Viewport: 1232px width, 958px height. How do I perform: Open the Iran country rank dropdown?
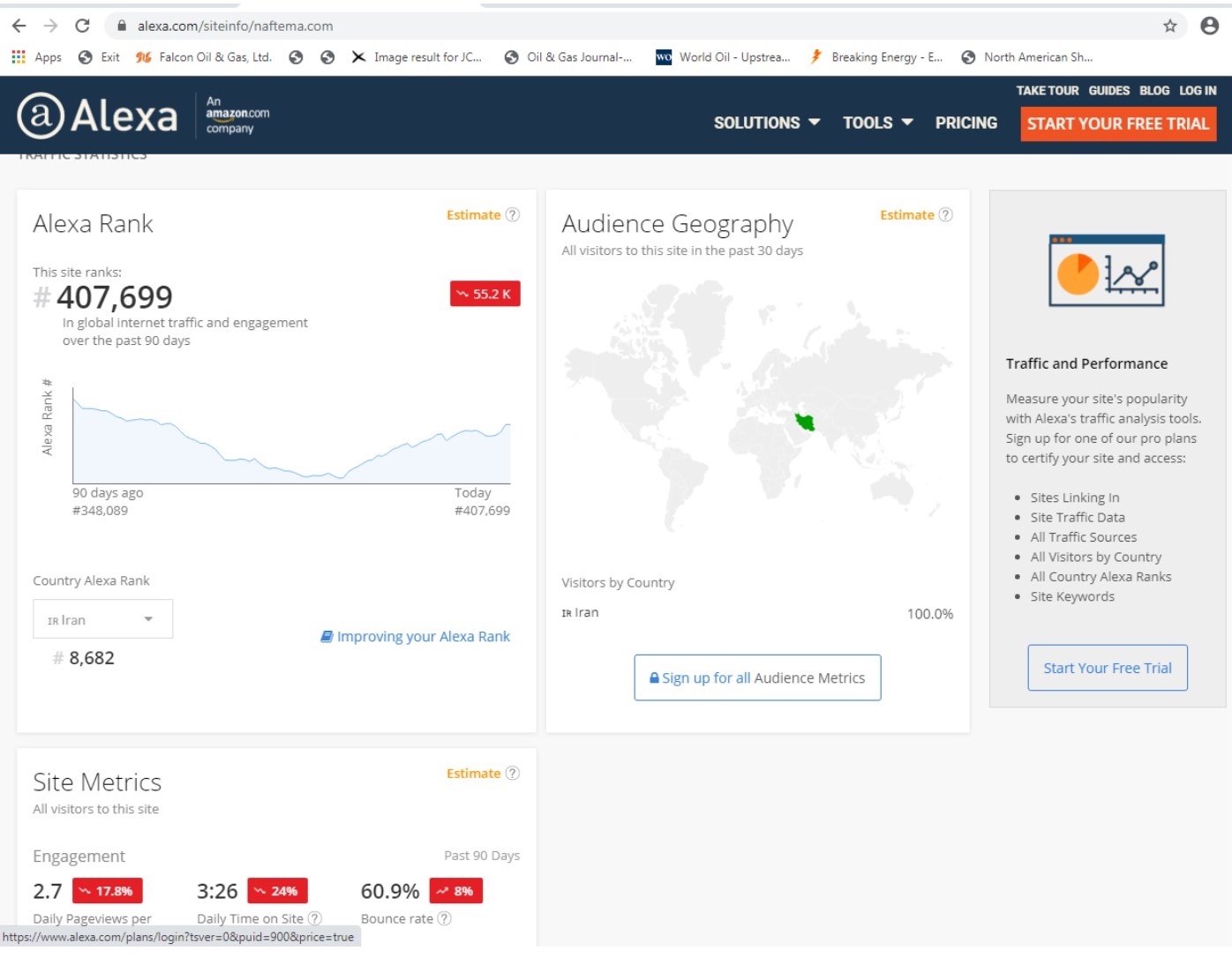pyautogui.click(x=102, y=619)
